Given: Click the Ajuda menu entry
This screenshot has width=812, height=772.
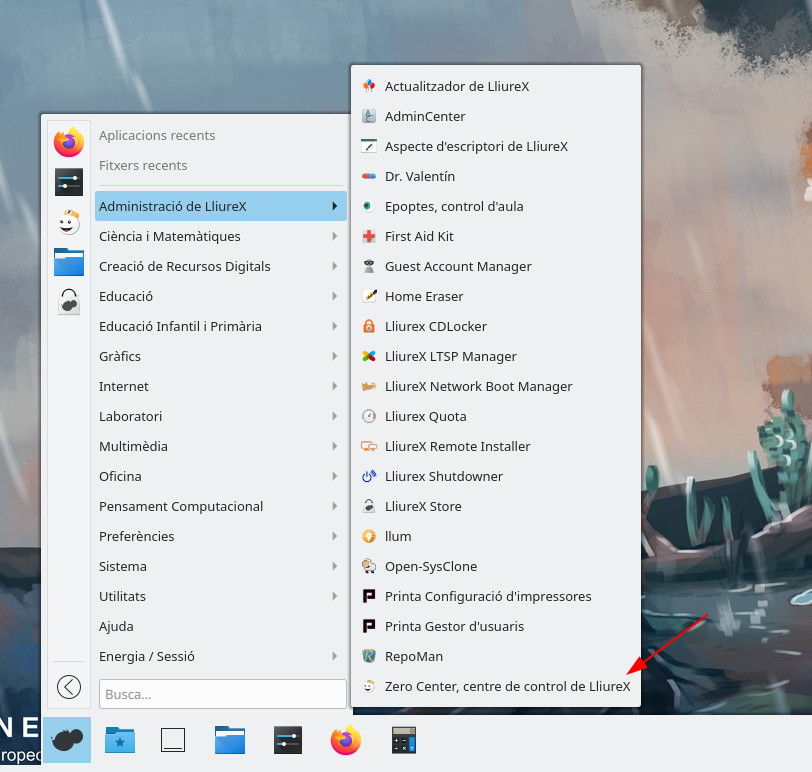Looking at the screenshot, I should coord(116,626).
